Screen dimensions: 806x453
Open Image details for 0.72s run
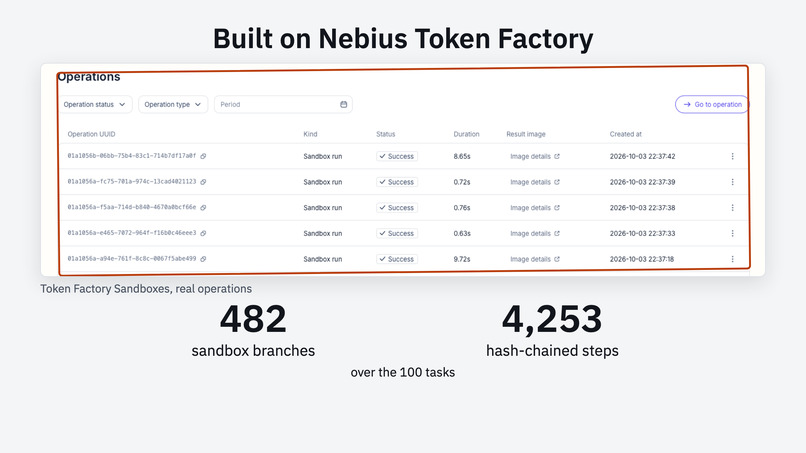[x=535, y=182]
